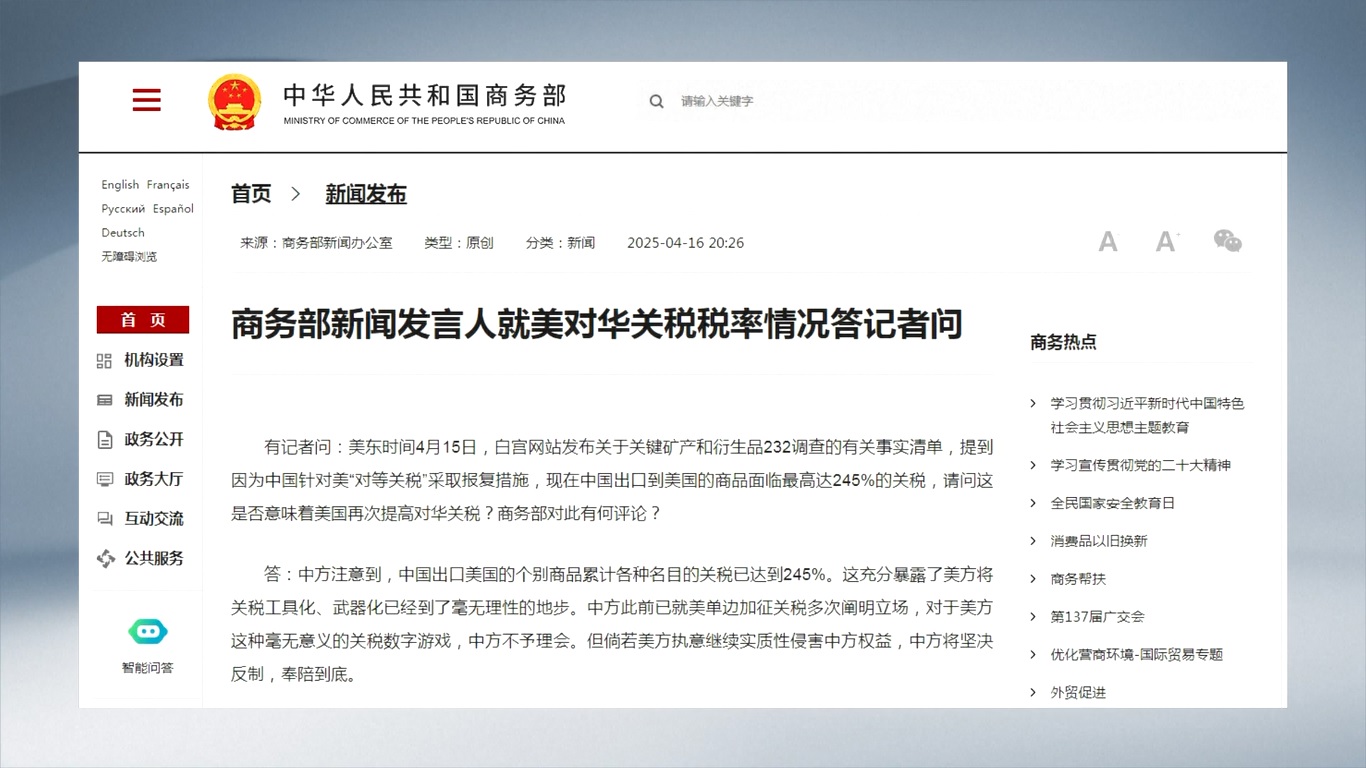Open the 智能问答 chatbot robot icon

click(147, 632)
